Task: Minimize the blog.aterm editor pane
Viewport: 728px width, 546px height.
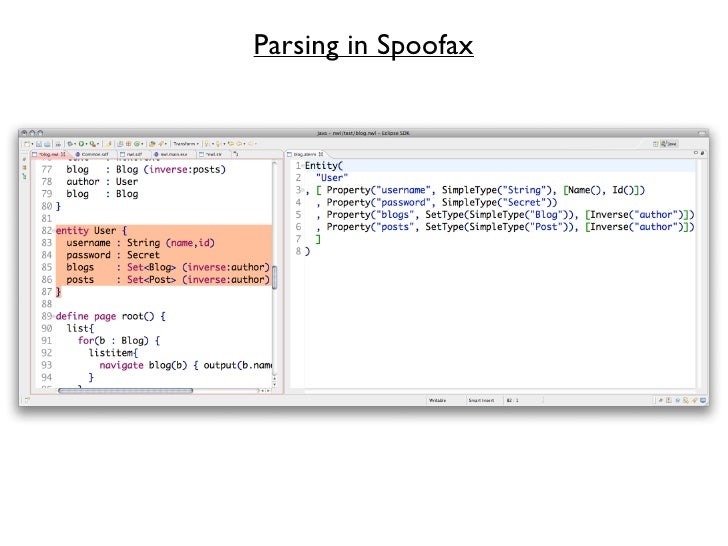Action: (x=696, y=153)
